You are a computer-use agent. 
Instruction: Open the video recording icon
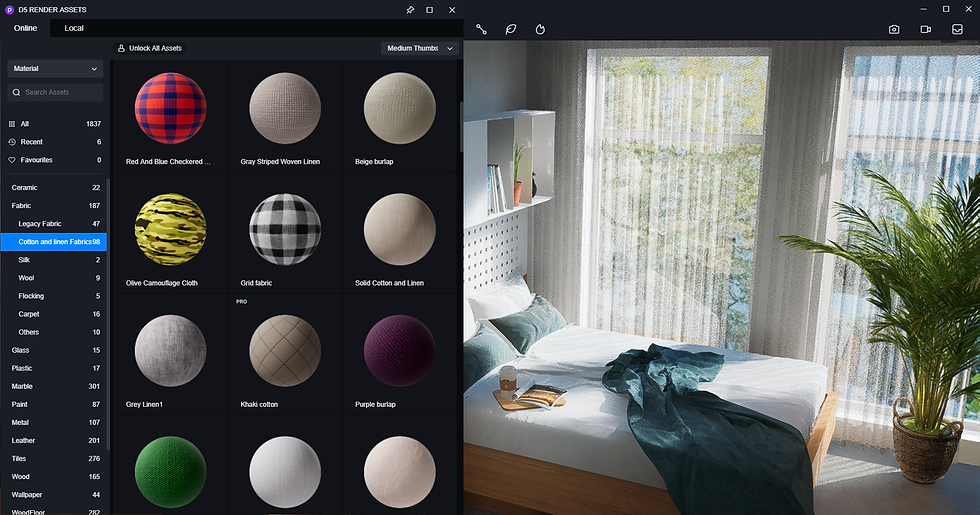point(926,29)
